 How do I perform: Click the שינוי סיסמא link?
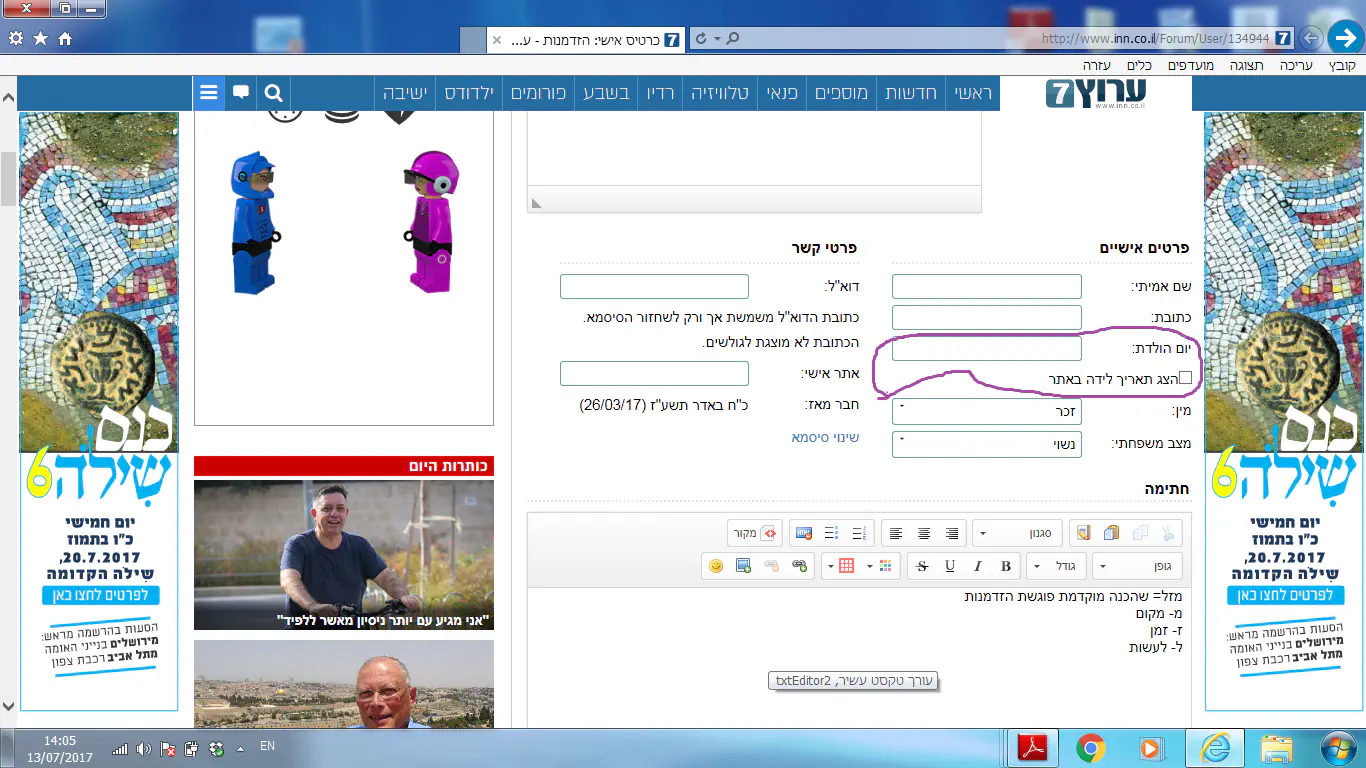(825, 438)
